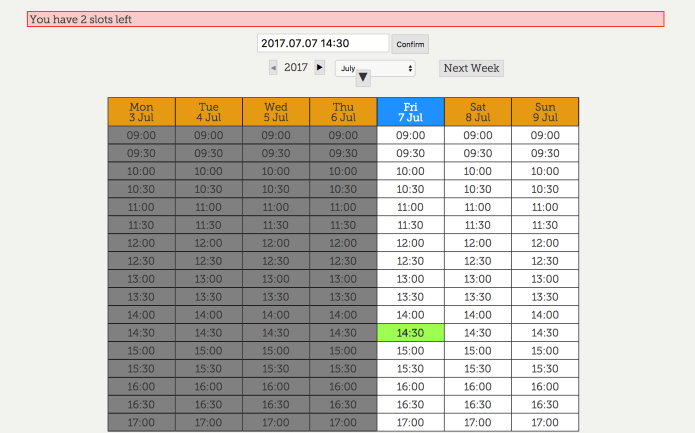Select the Fri 7 Jul column header

click(x=410, y=112)
